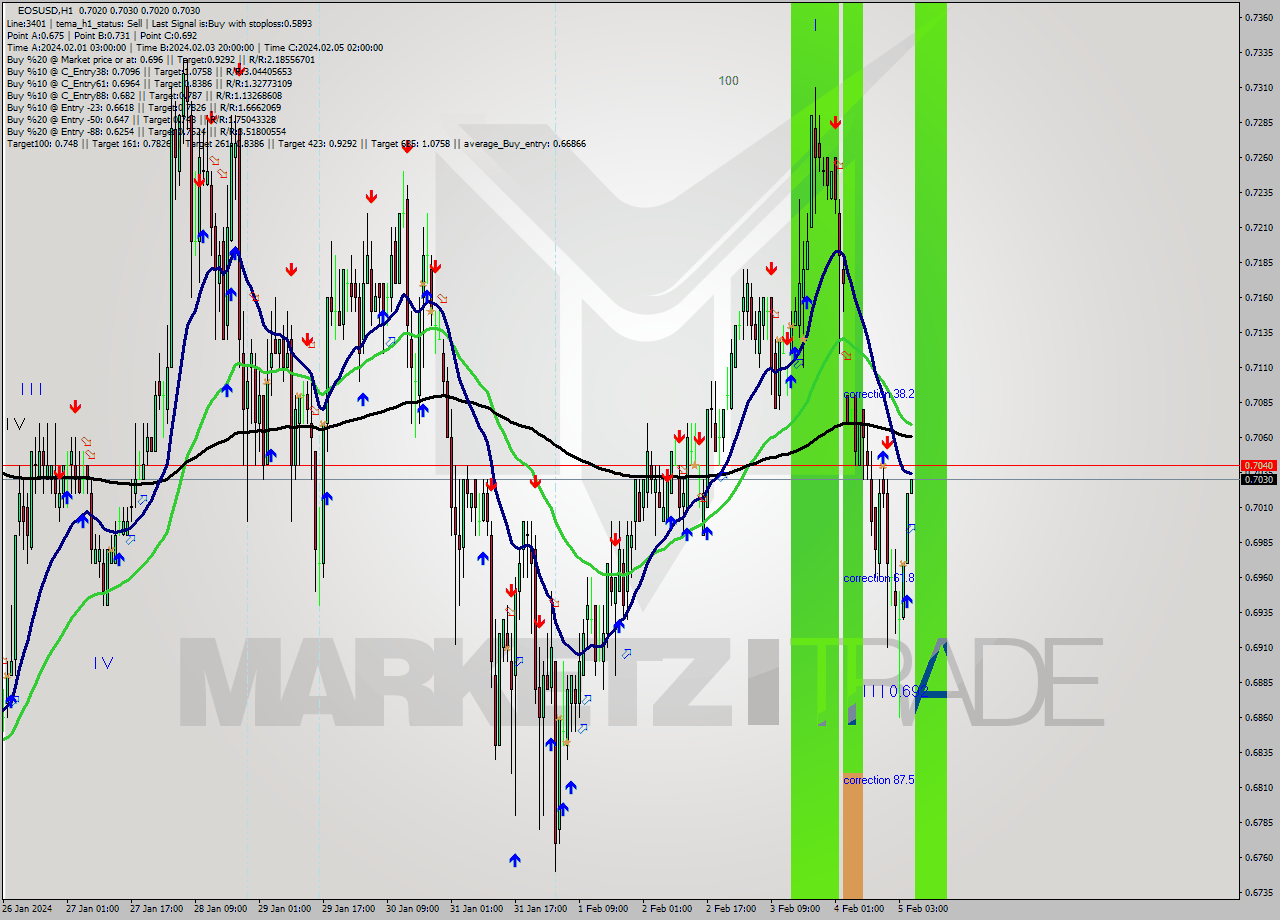Select the 'correction 61.8' label
Image resolution: width=1280 pixels, height=920 pixels.
pyautogui.click(x=878, y=578)
